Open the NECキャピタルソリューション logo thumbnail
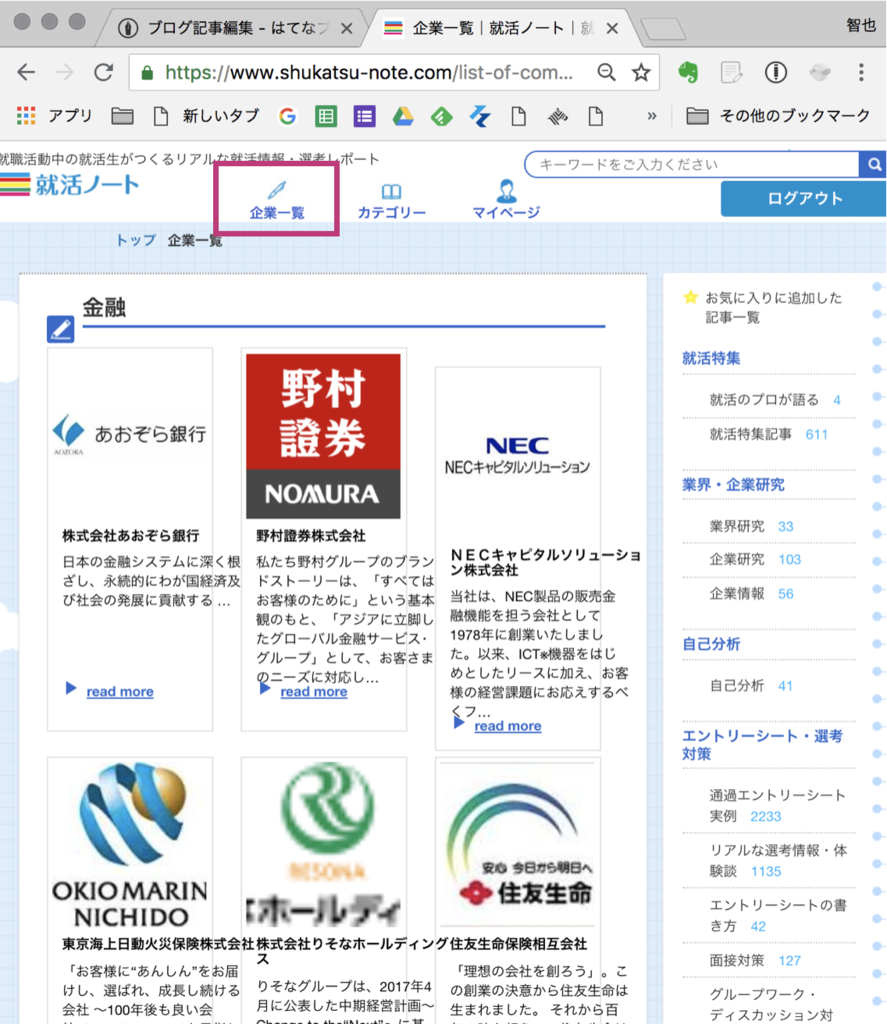The height and width of the screenshot is (1024, 887). click(517, 455)
